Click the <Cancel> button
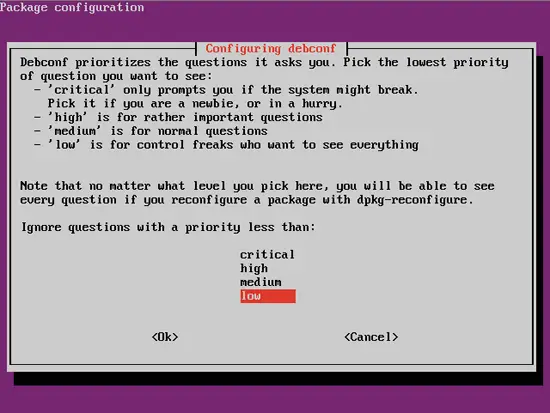 click(371, 337)
